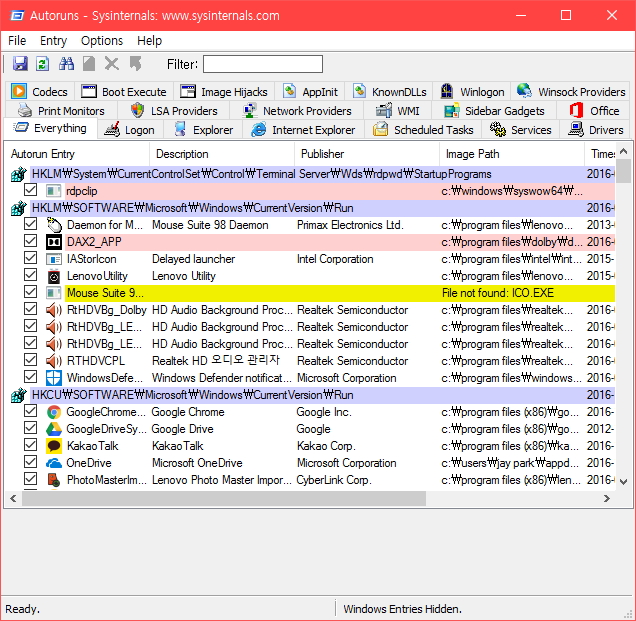
Task: Click the Find binoculars icon
Action: click(x=66, y=64)
